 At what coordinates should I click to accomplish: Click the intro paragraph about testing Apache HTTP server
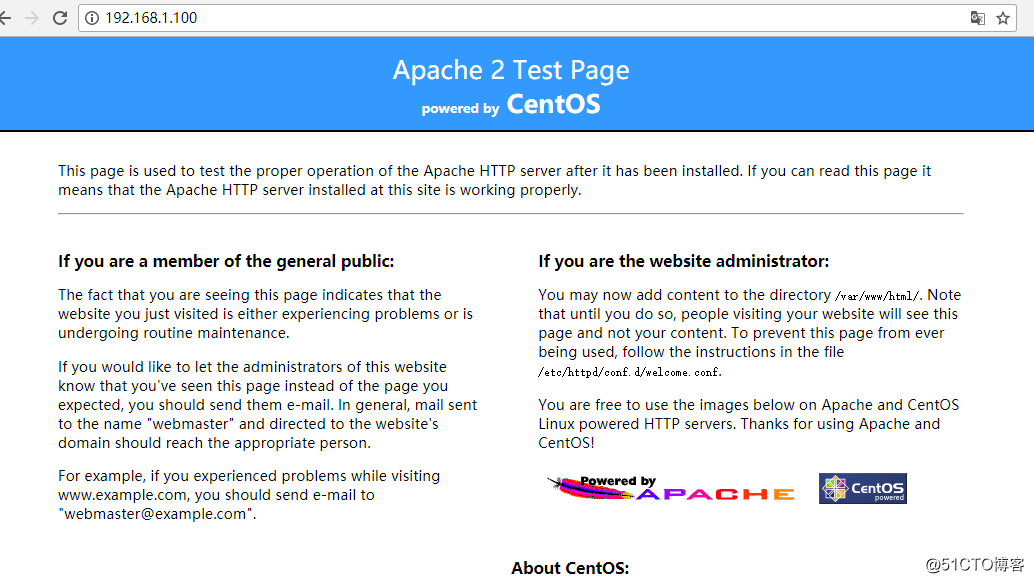(495, 180)
